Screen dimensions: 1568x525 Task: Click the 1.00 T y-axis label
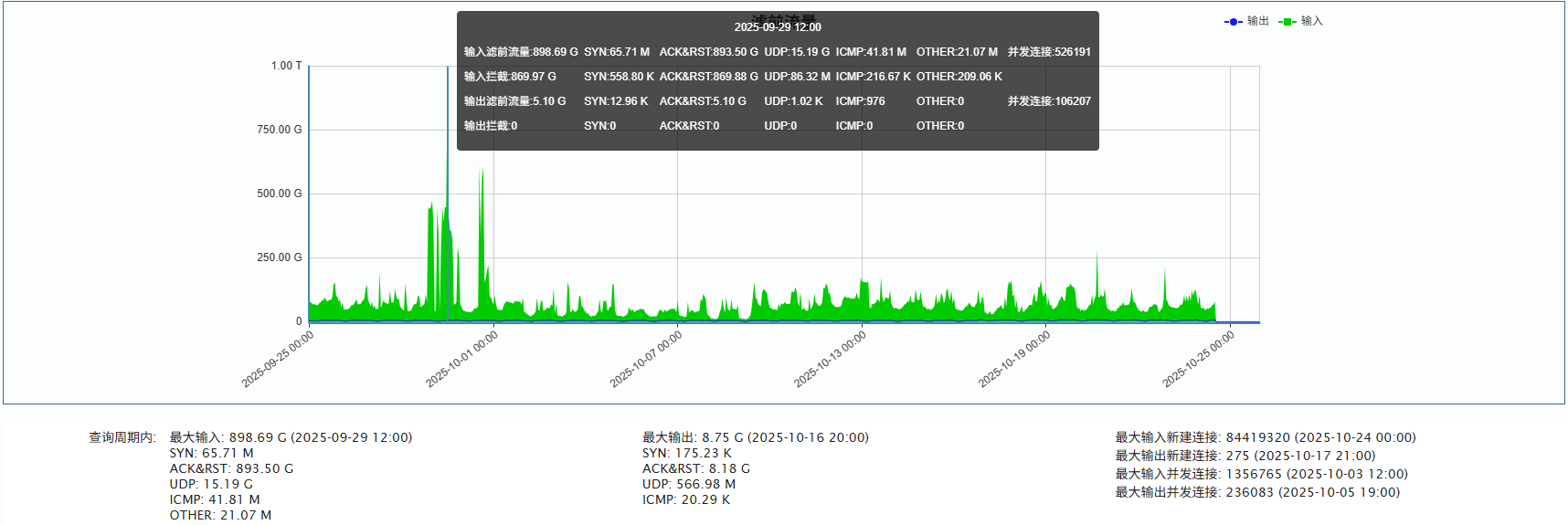tap(286, 66)
